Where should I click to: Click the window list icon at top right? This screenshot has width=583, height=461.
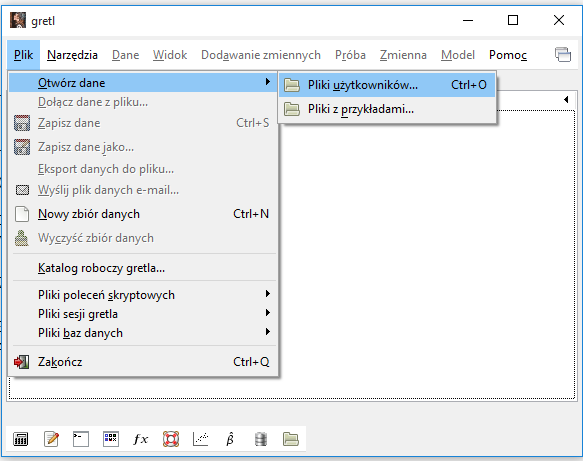(563, 55)
